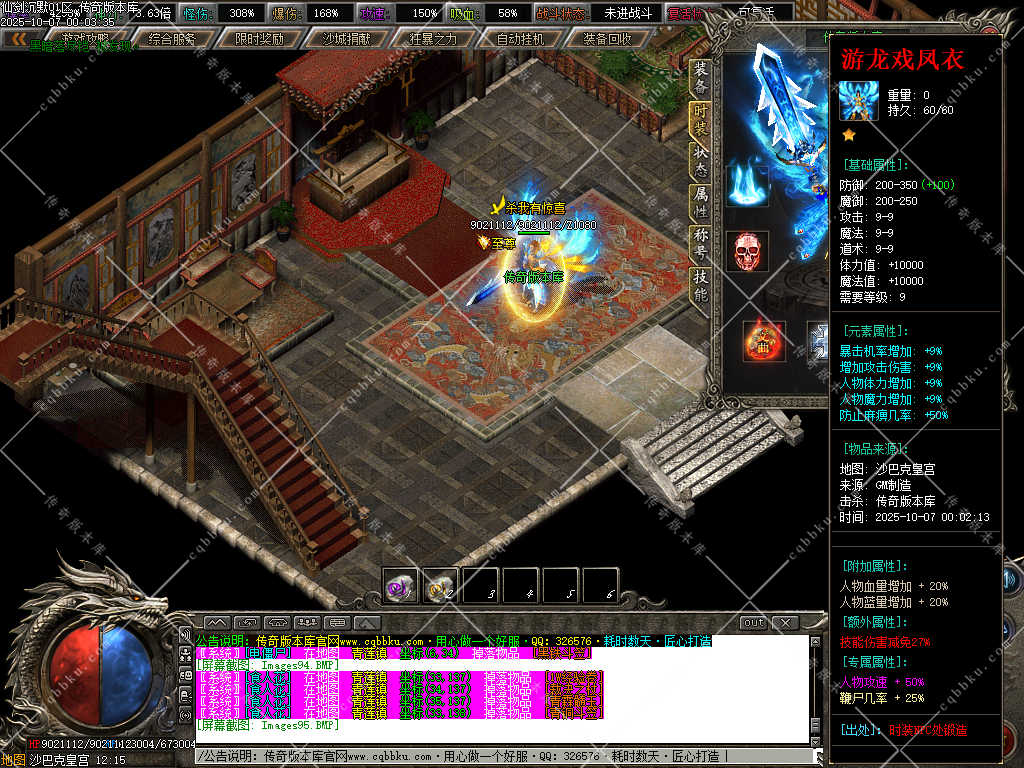Toggle 自动挂机 auto-combat mode

[x=520, y=39]
